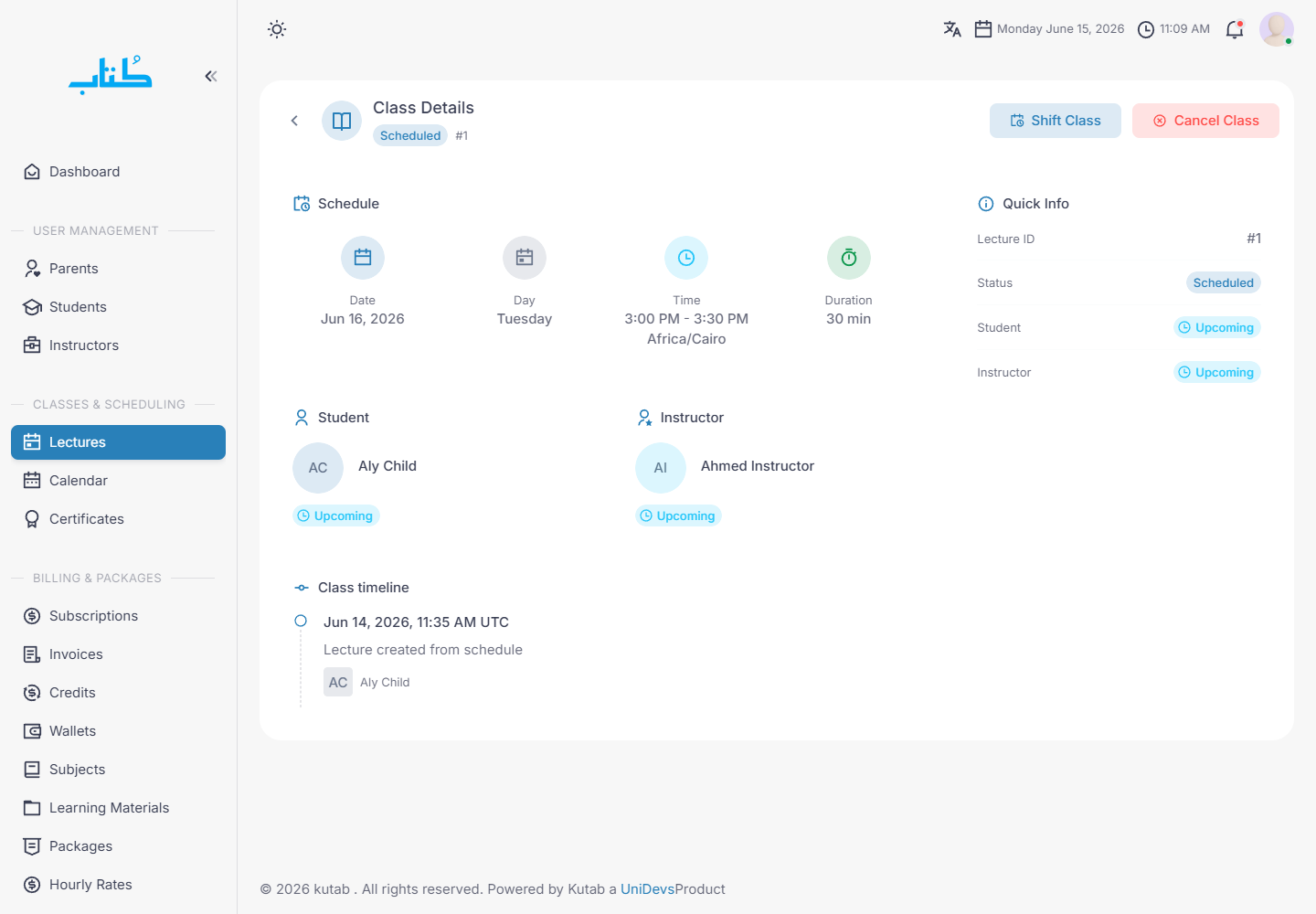The height and width of the screenshot is (914, 1316).
Task: Open the notifications bell
Action: [1235, 29]
